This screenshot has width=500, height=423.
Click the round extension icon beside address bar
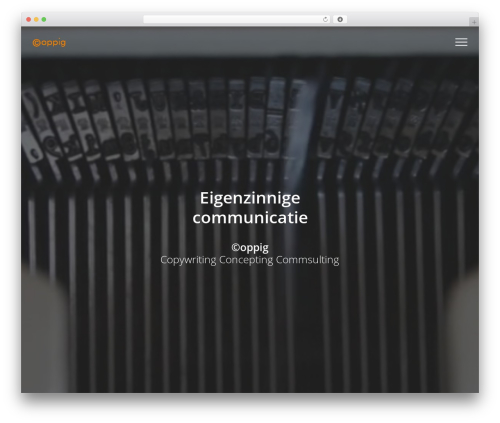[x=340, y=20]
